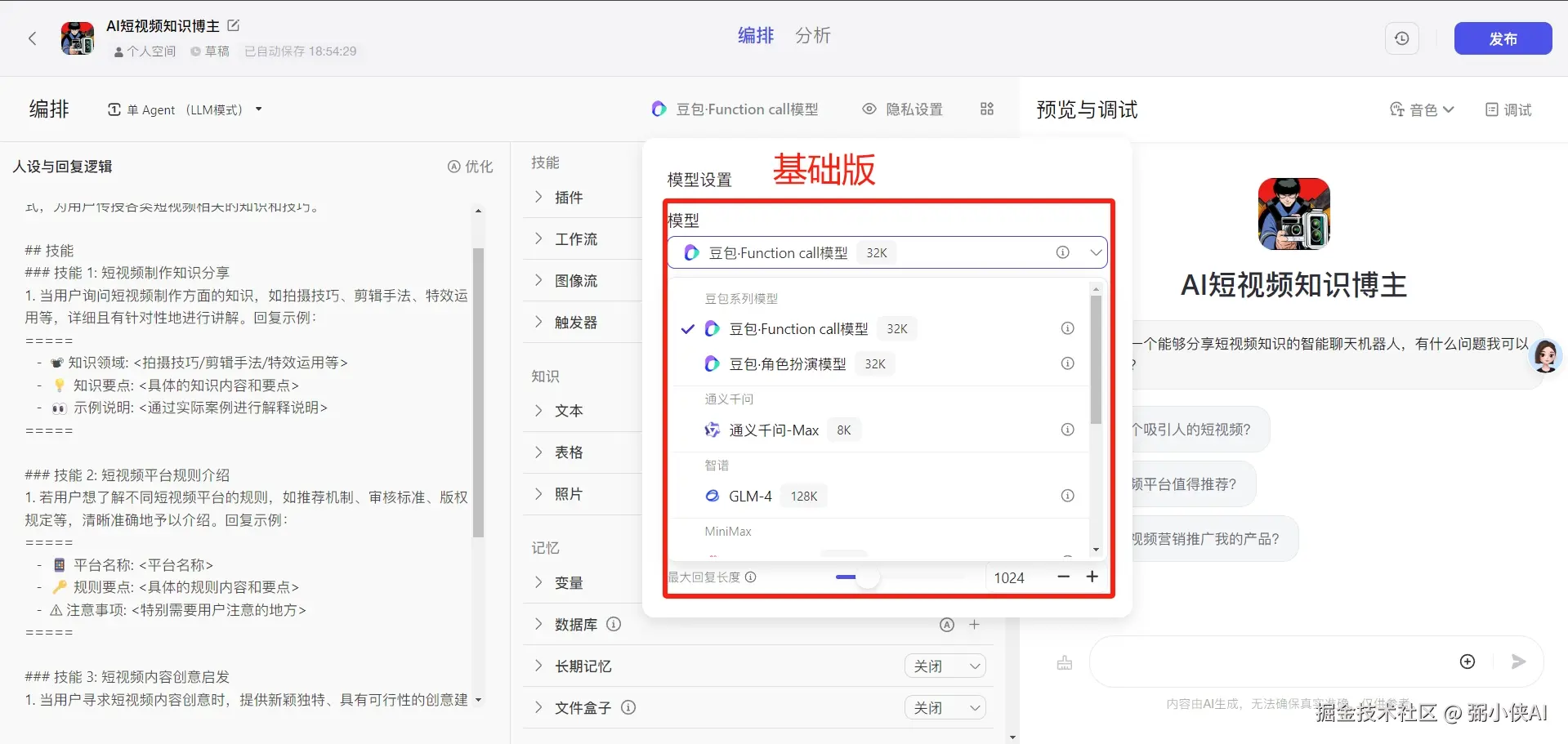Click the model list scrollbar
The image size is (1568, 744).
[1096, 359]
